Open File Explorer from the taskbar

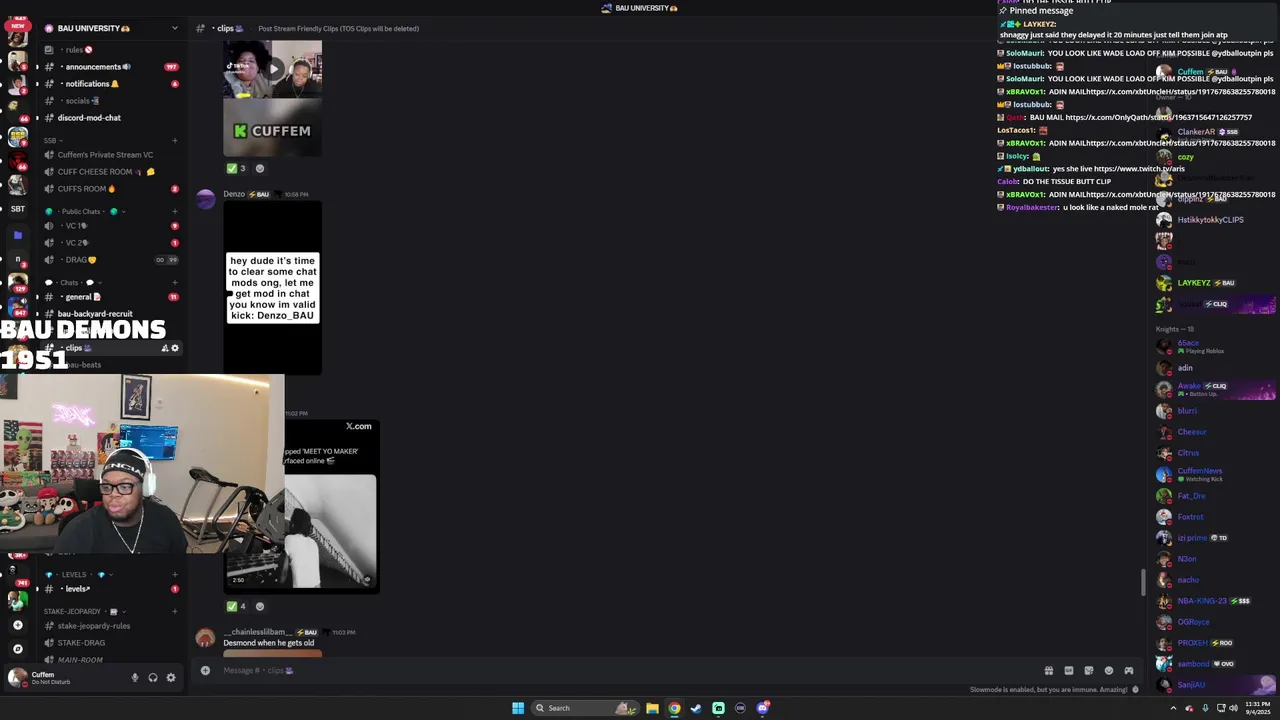point(652,708)
